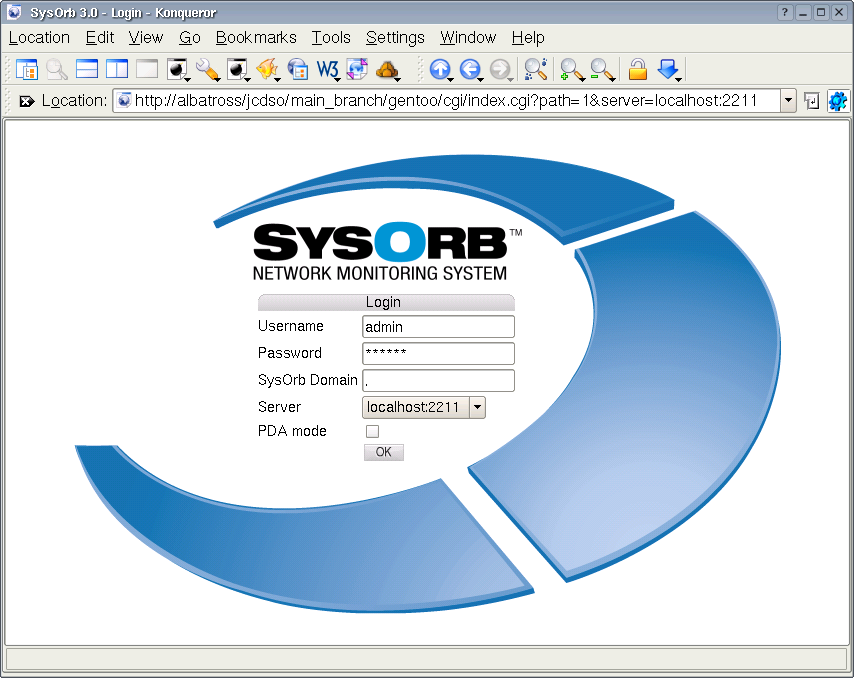Click the split view left/right icon
This screenshot has height=678, width=854.
[117, 69]
